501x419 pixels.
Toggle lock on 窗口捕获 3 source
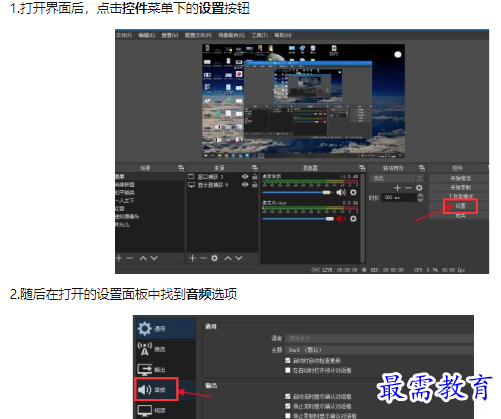(254, 176)
